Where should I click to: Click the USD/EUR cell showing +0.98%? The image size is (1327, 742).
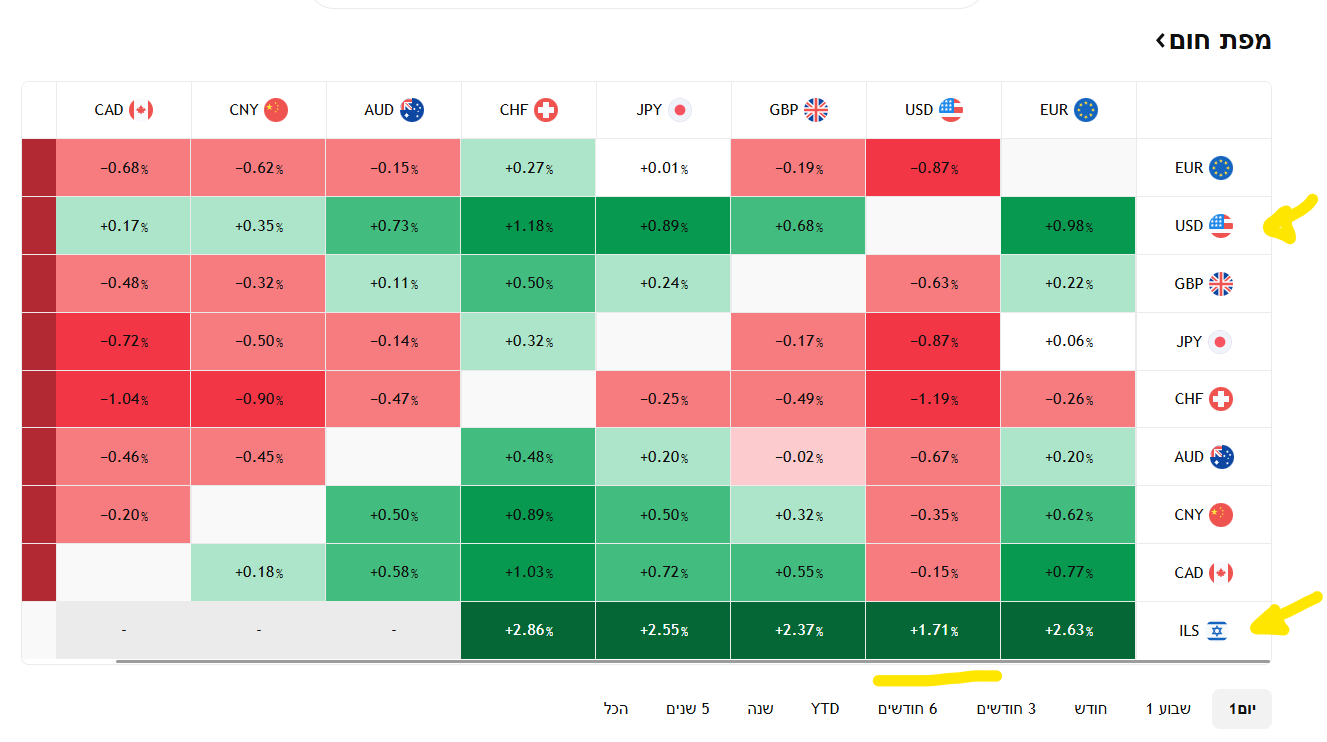(1068, 226)
